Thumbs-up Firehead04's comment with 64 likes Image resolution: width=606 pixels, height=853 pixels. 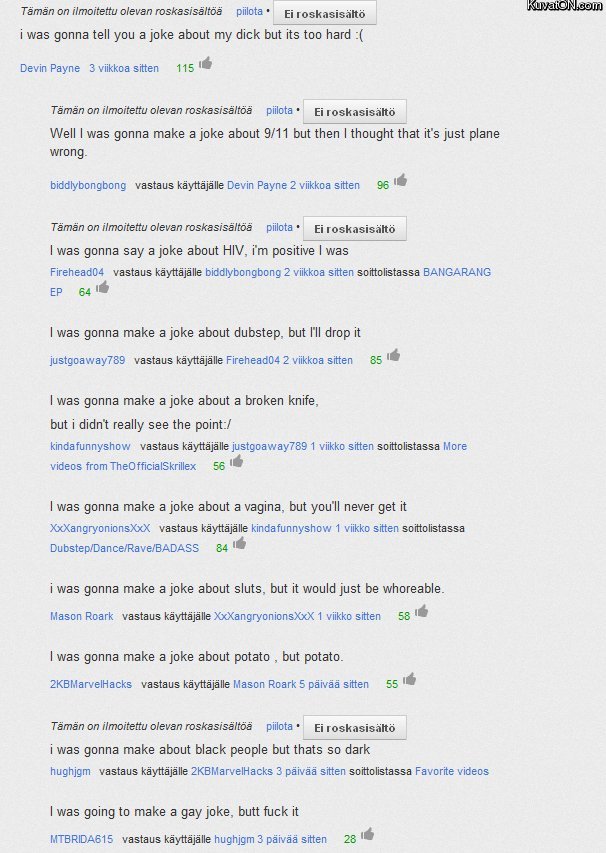102,287
